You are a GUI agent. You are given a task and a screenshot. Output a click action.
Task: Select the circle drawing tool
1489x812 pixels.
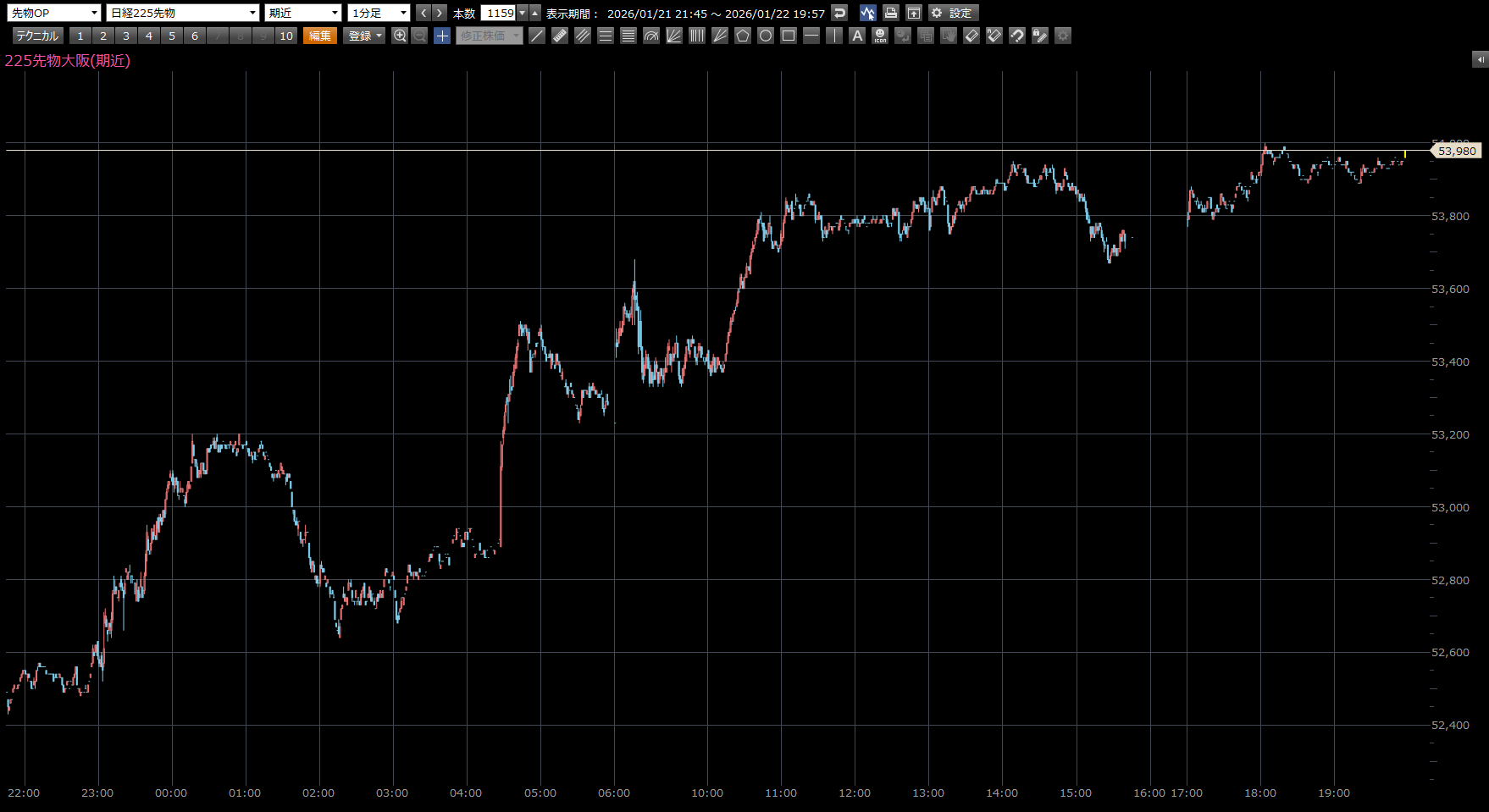[x=766, y=36]
